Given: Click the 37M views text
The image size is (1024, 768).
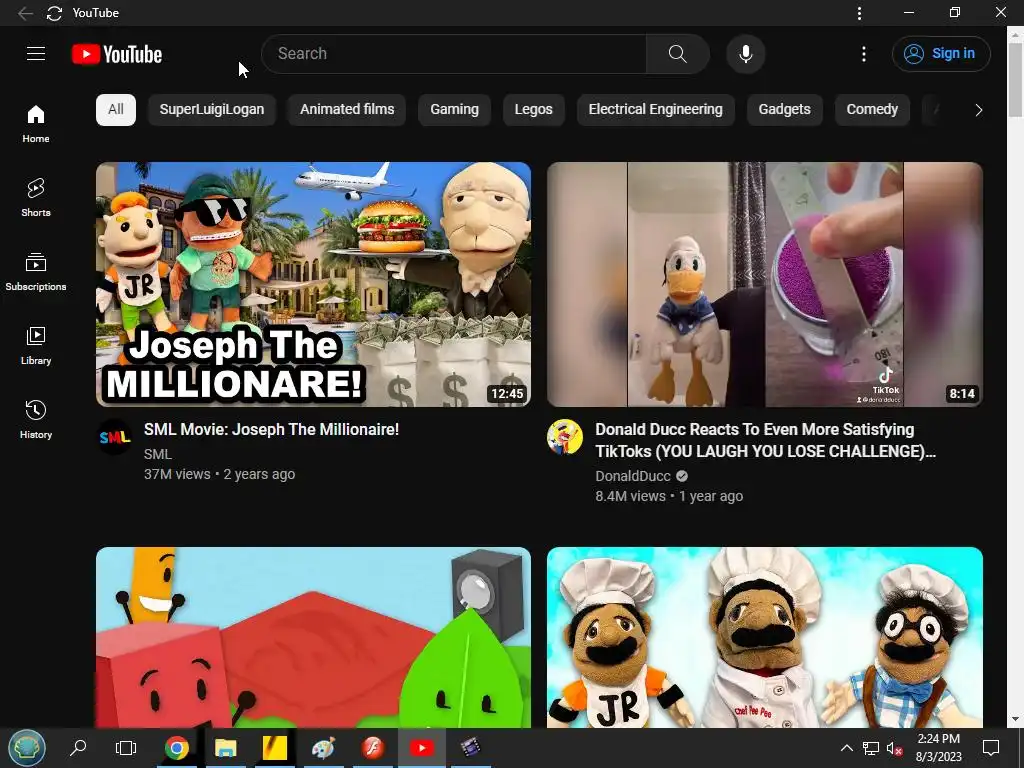Looking at the screenshot, I should pos(177,474).
